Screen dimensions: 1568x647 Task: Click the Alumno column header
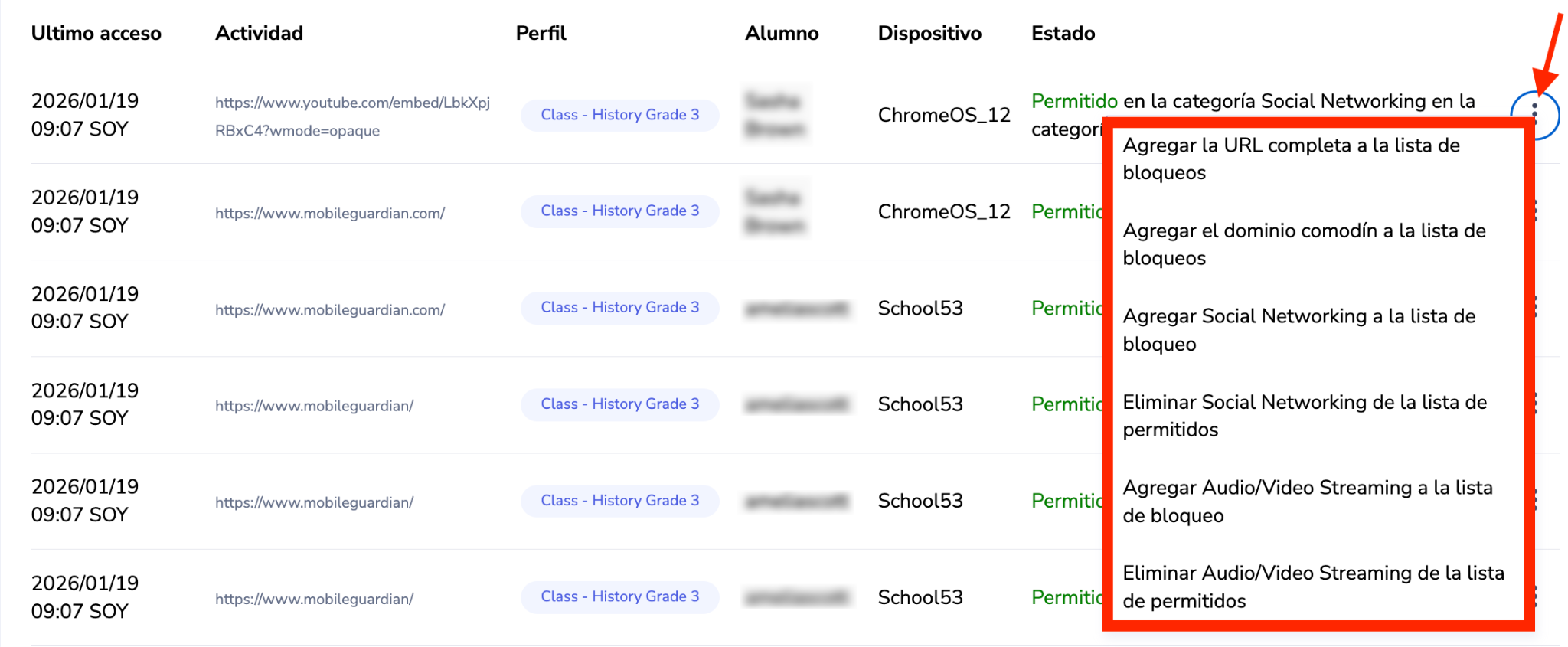782,33
